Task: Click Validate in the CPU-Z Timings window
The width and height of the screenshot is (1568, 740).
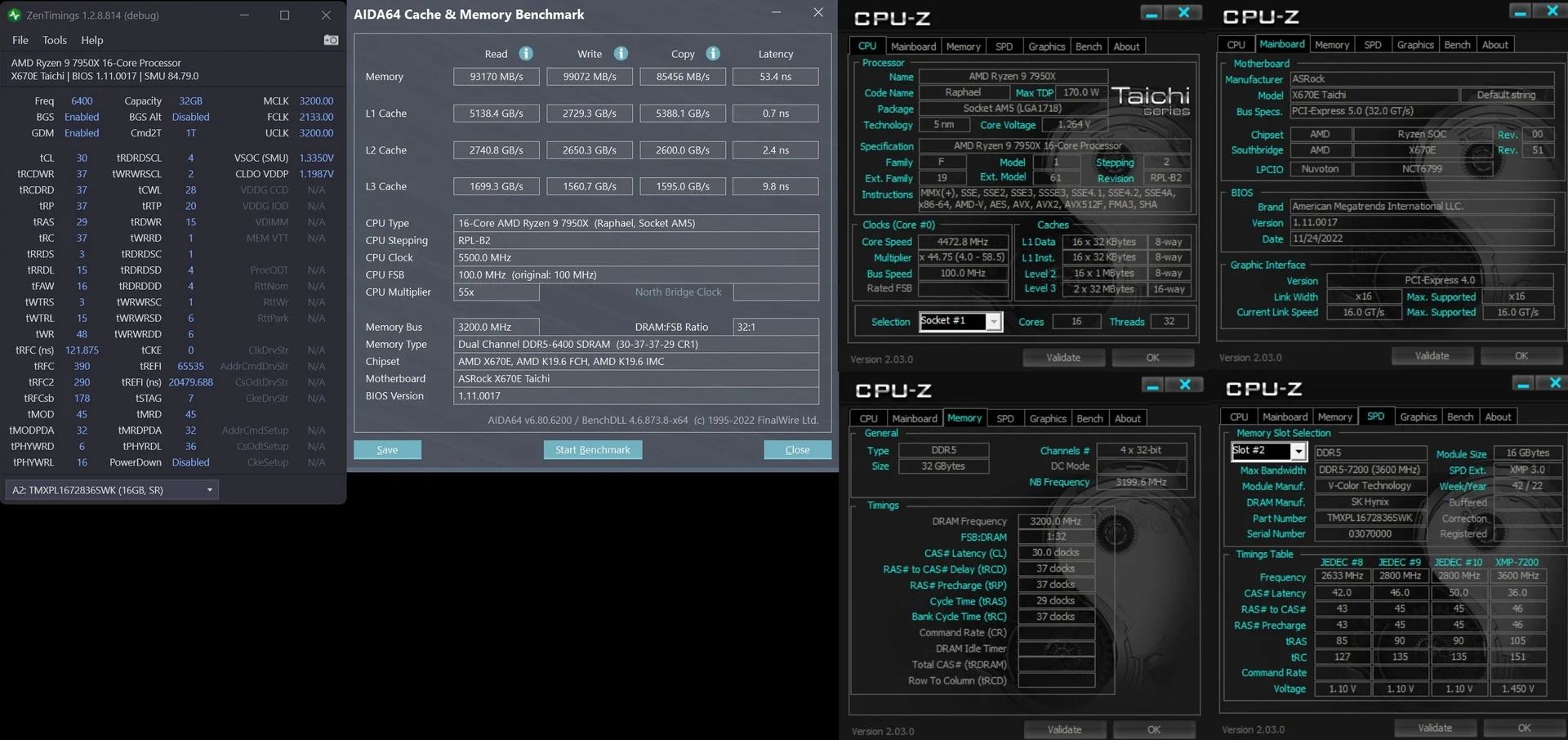Action: point(1065,729)
